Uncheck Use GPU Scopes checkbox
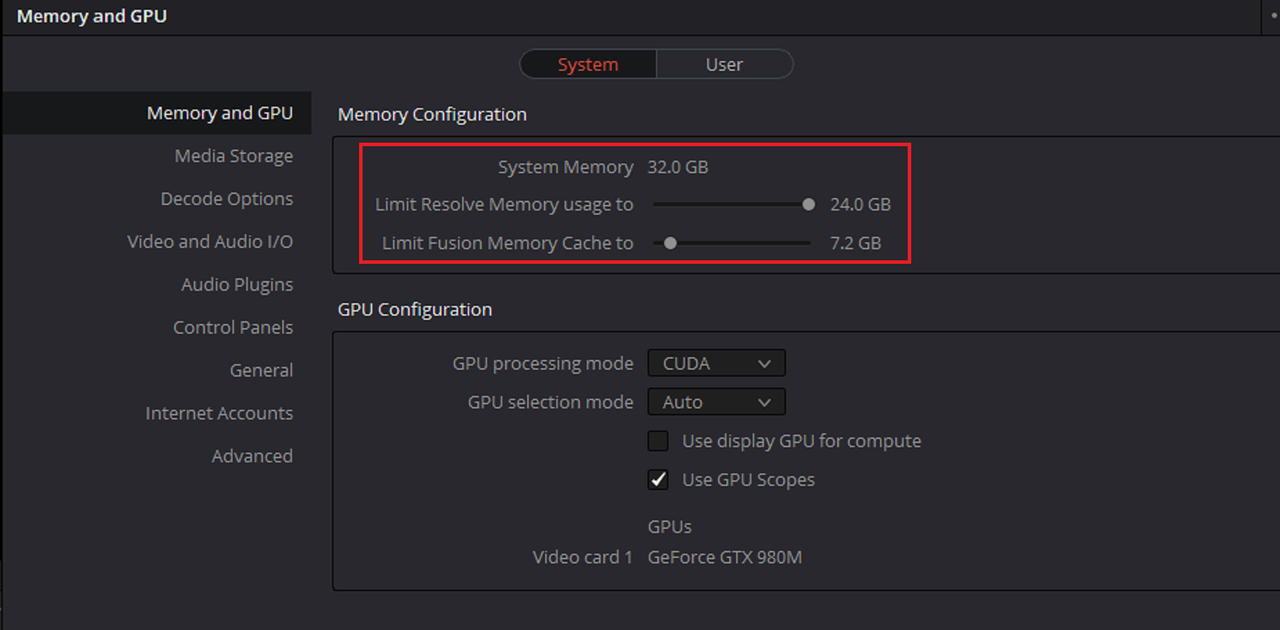Viewport: 1280px width, 630px height. pos(658,480)
